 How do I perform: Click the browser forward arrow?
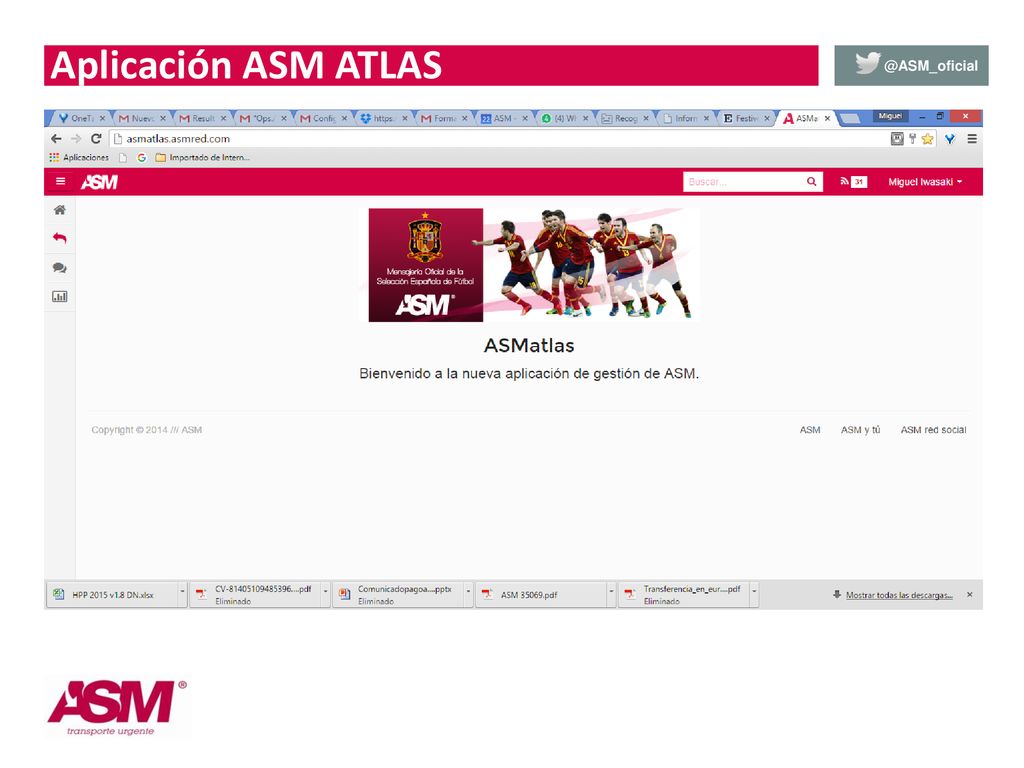(x=76, y=138)
